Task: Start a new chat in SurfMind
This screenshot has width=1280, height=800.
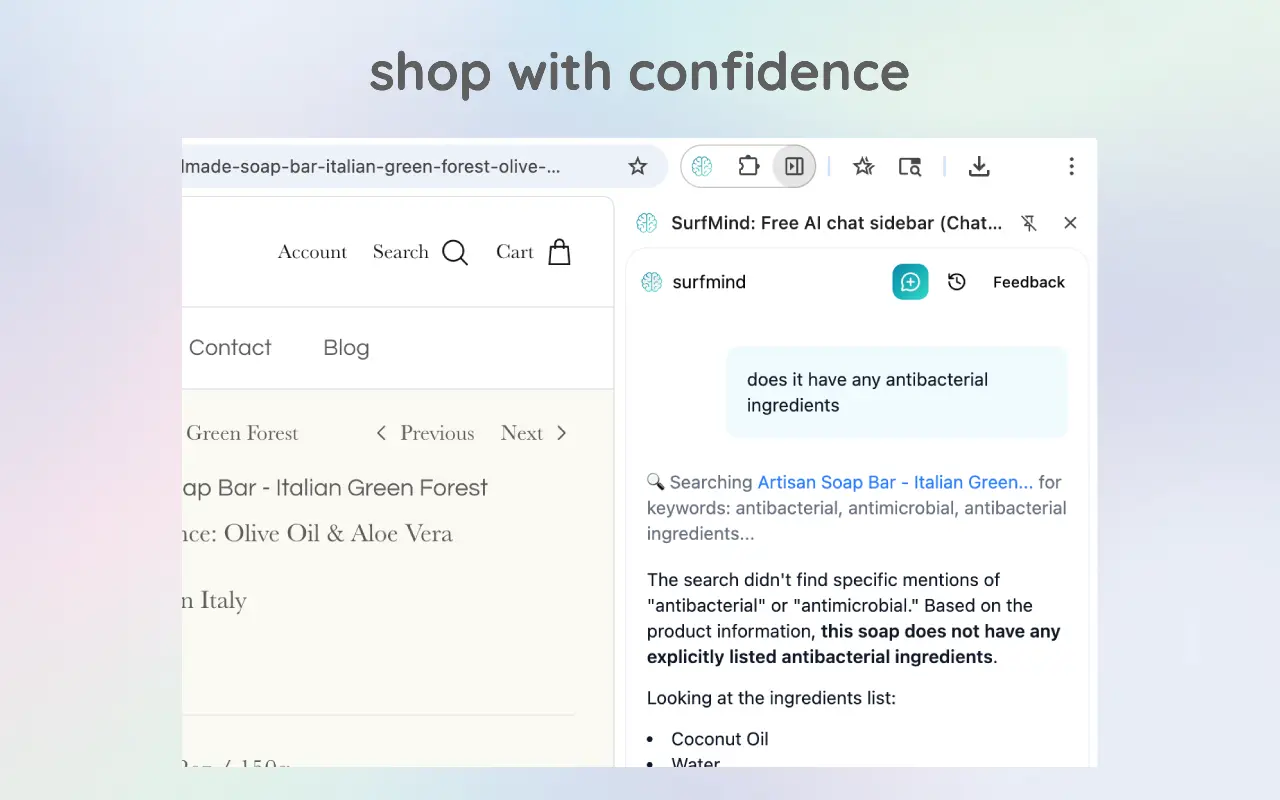Action: [x=910, y=282]
